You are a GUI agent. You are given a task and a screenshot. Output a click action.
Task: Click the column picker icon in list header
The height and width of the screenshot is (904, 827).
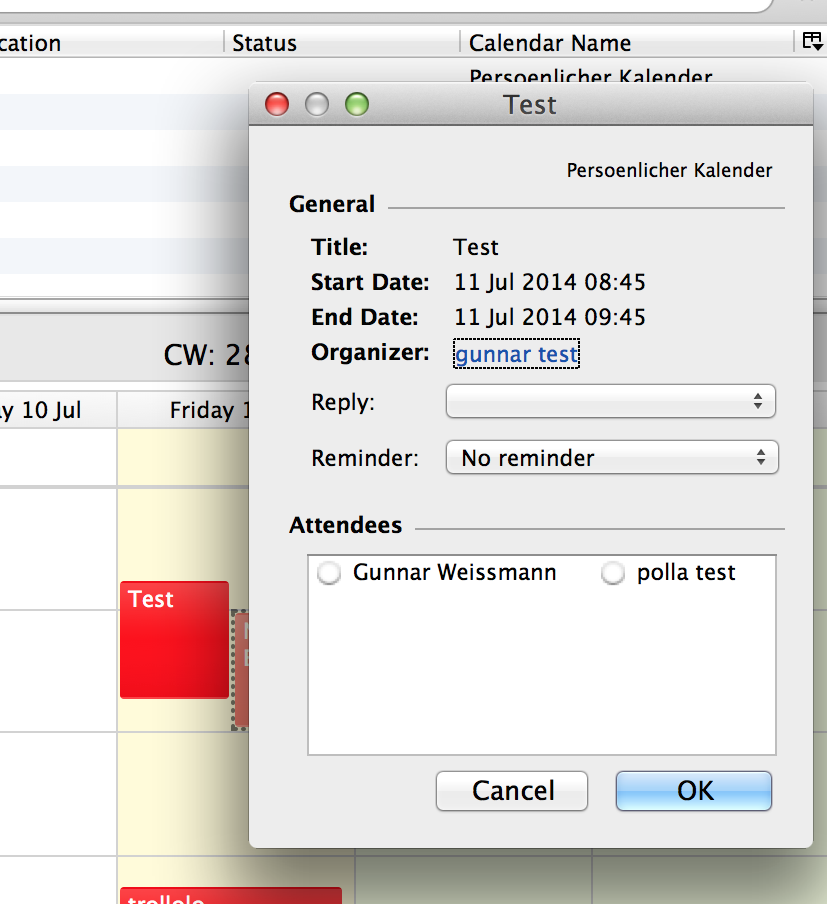tap(808, 42)
